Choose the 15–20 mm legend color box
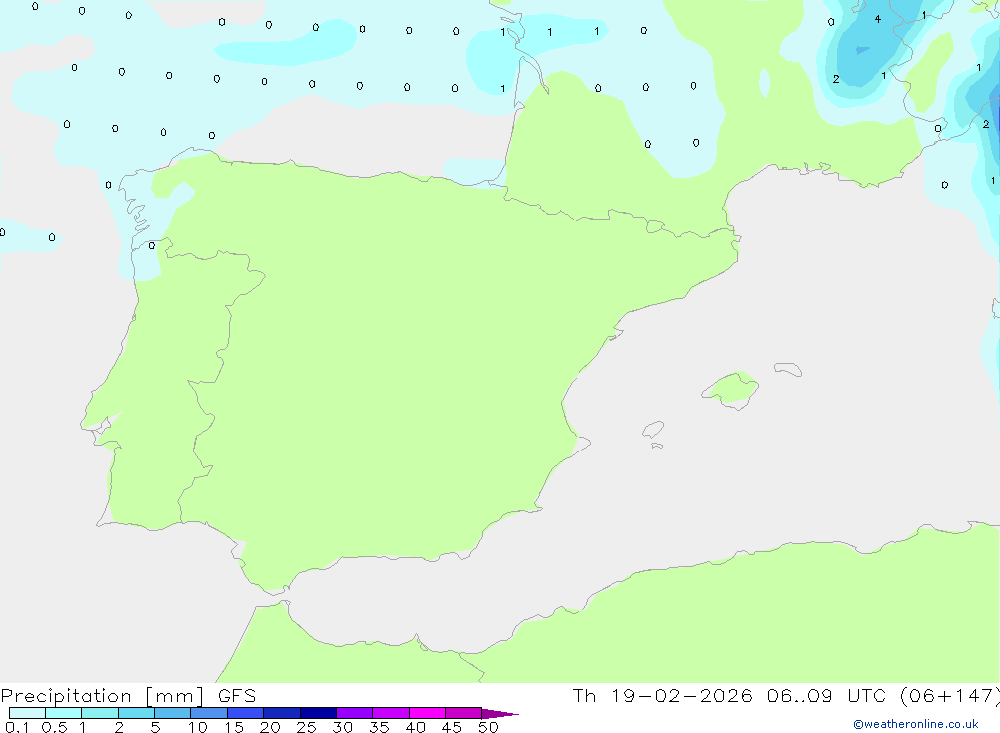This screenshot has height=733, width=1000. coord(246,713)
